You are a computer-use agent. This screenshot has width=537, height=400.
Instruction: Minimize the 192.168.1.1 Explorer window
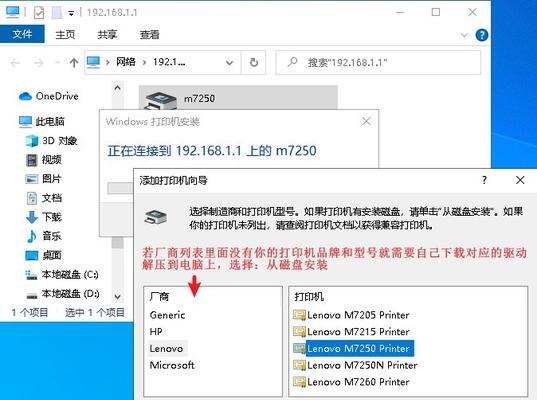400,13
